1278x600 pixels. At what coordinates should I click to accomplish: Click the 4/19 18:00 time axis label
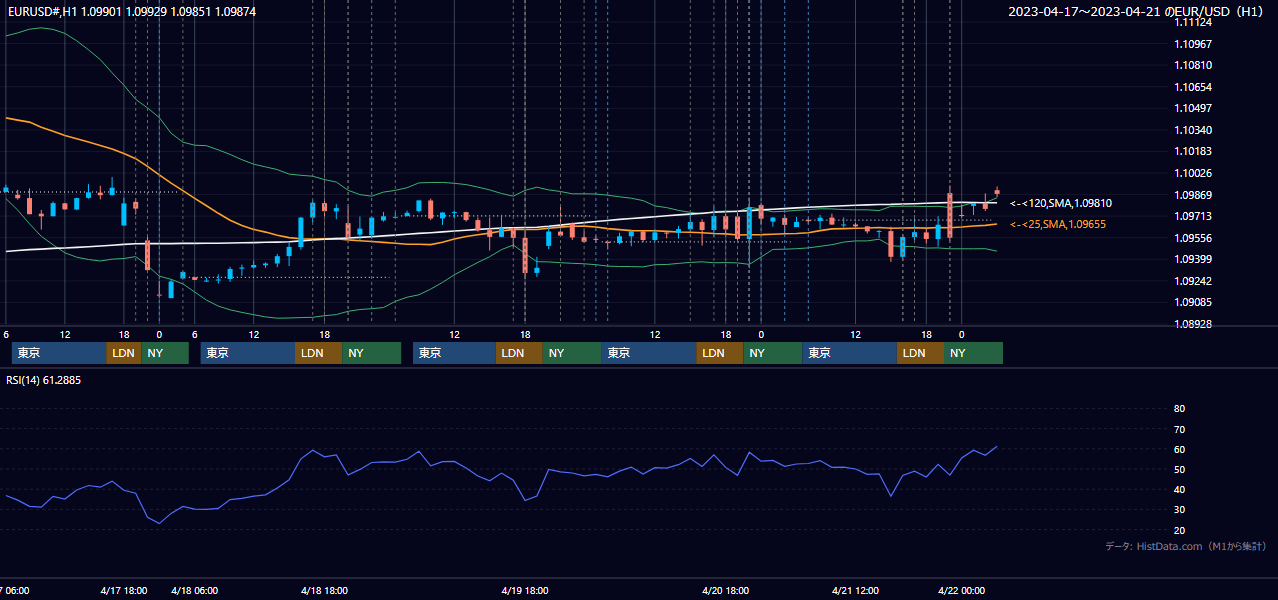pos(525,590)
